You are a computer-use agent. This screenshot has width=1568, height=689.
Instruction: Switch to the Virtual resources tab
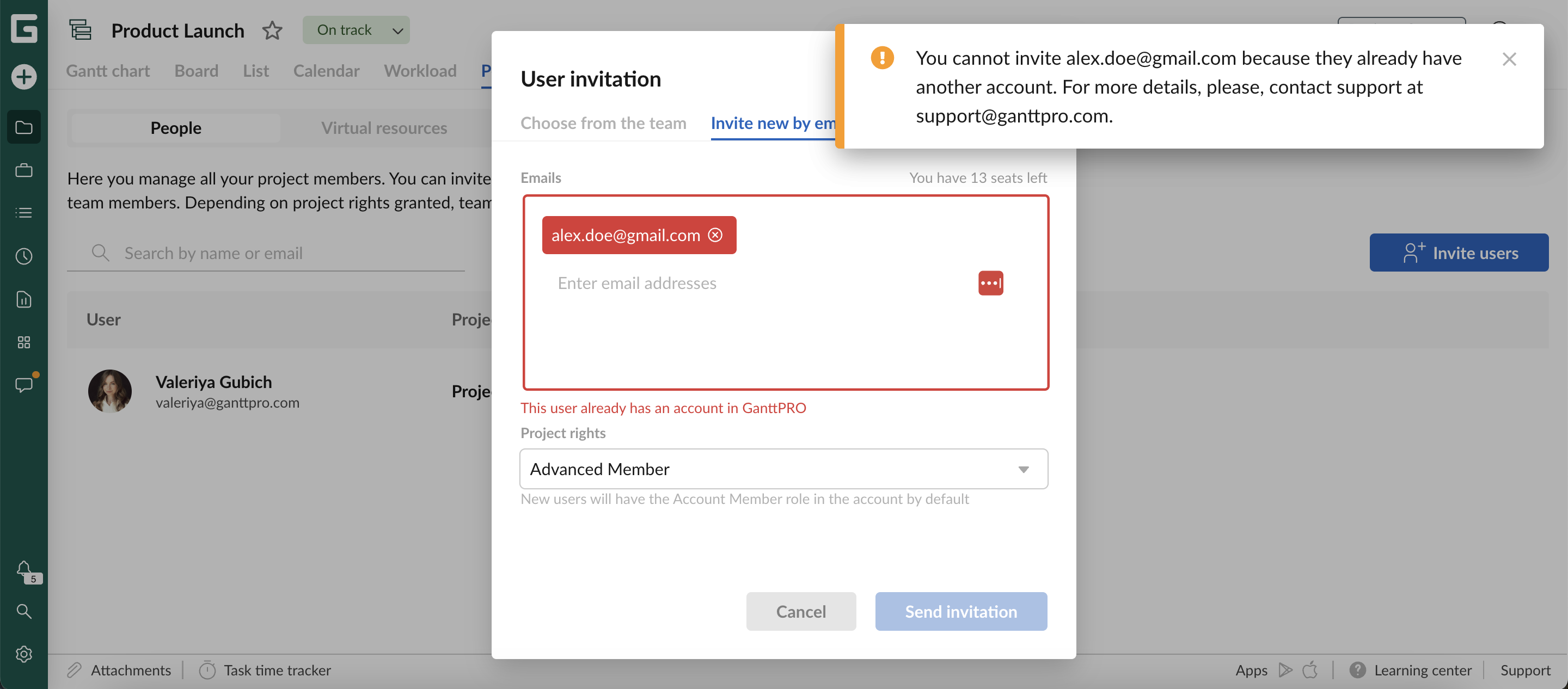point(384,128)
